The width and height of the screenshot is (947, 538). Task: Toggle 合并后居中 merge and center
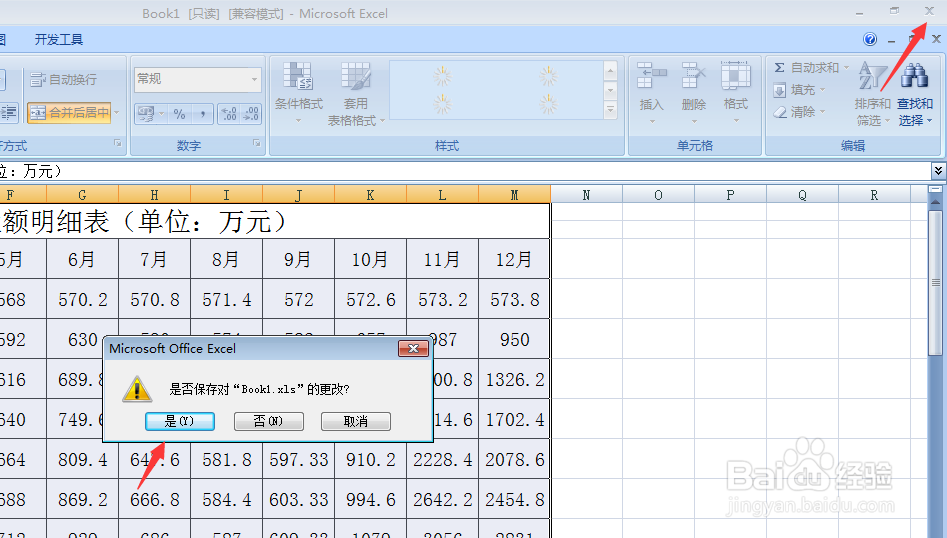tap(69, 112)
